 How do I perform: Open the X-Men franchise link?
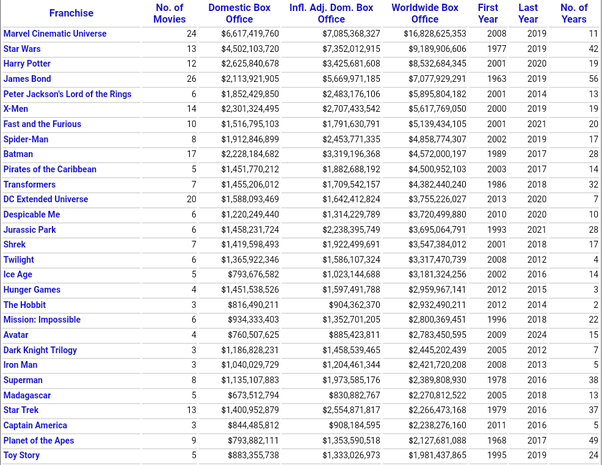(16, 109)
